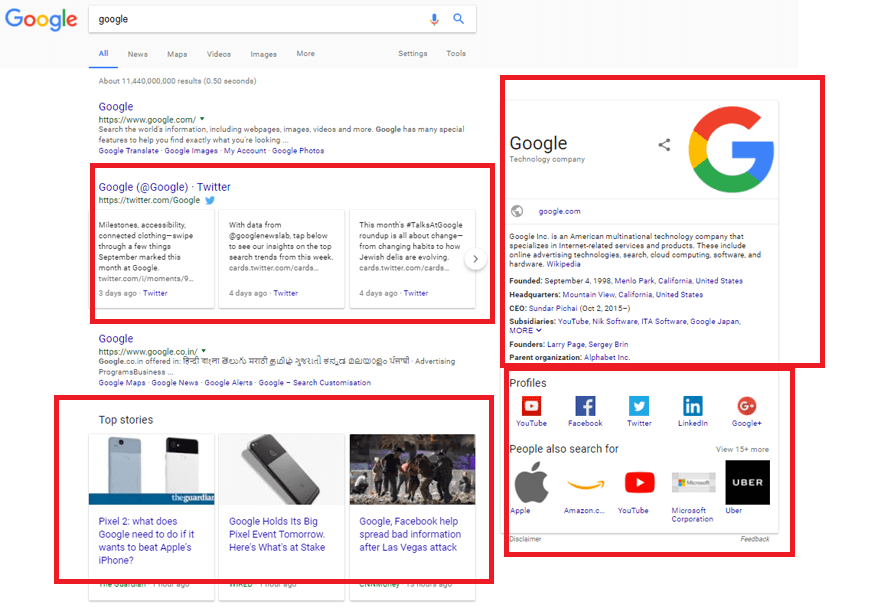Open the Wikipedia link in the description
872x608 pixels.
(x=563, y=264)
